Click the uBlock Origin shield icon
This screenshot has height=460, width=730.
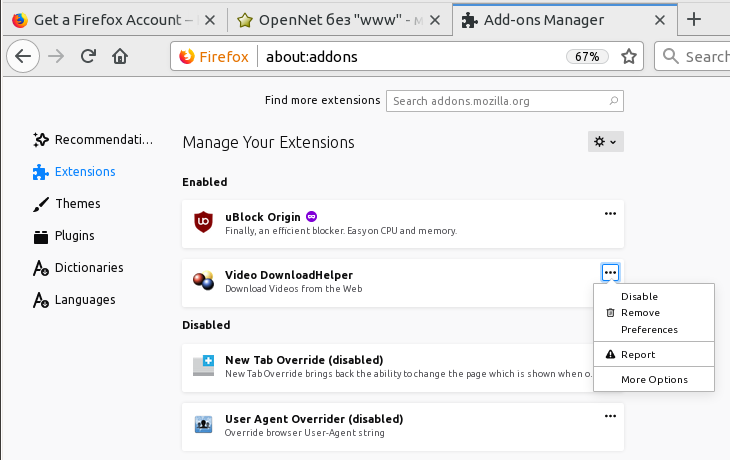coord(203,223)
